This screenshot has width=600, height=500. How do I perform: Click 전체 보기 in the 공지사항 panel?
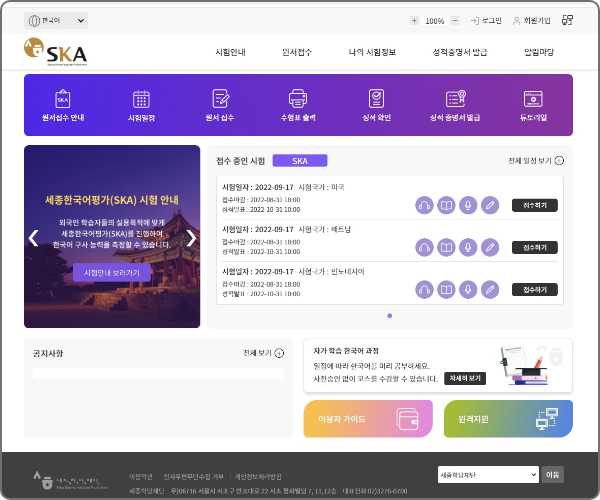pyautogui.click(x=263, y=353)
